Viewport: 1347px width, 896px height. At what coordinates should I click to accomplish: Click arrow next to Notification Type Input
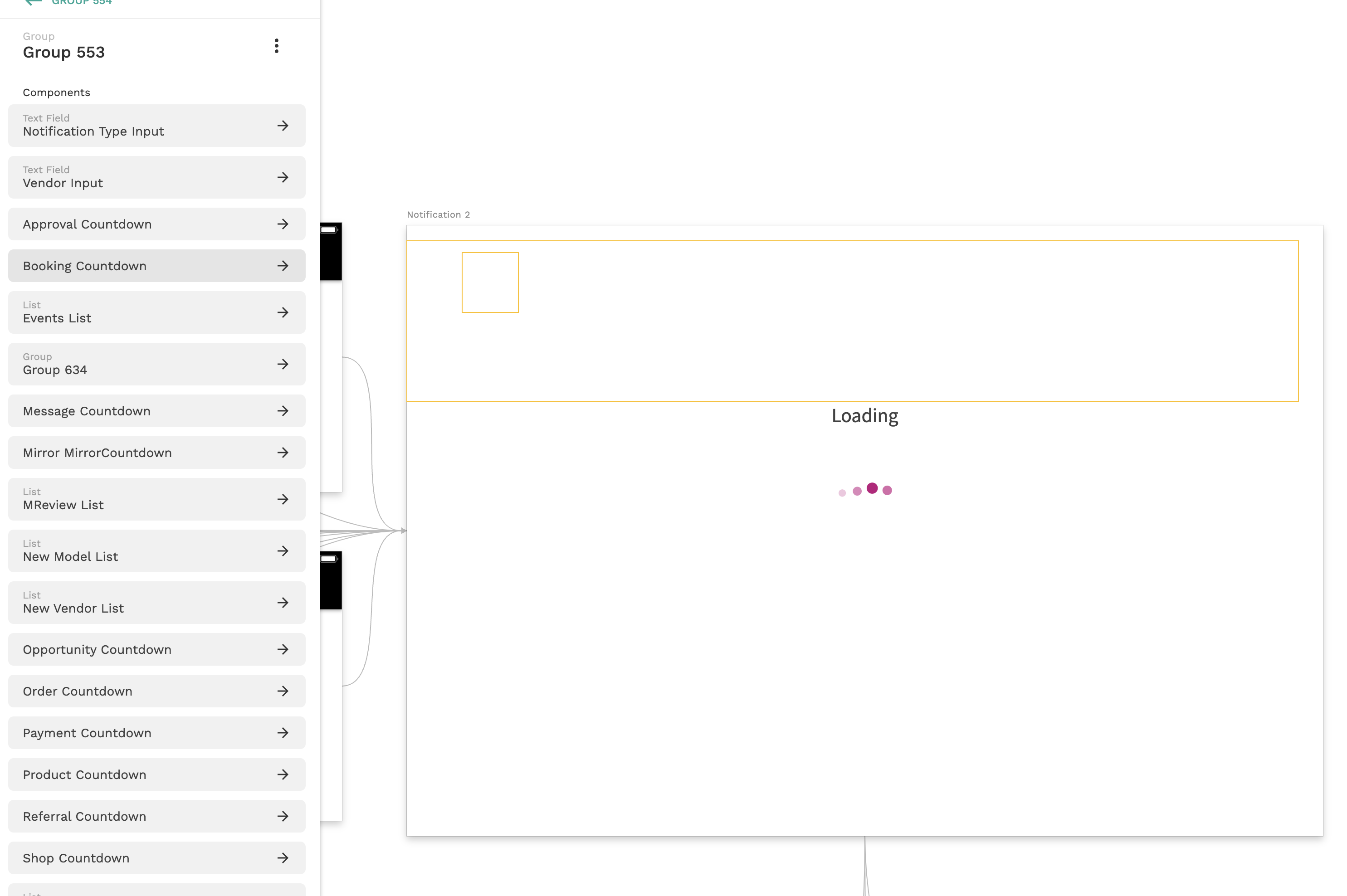tap(282, 126)
